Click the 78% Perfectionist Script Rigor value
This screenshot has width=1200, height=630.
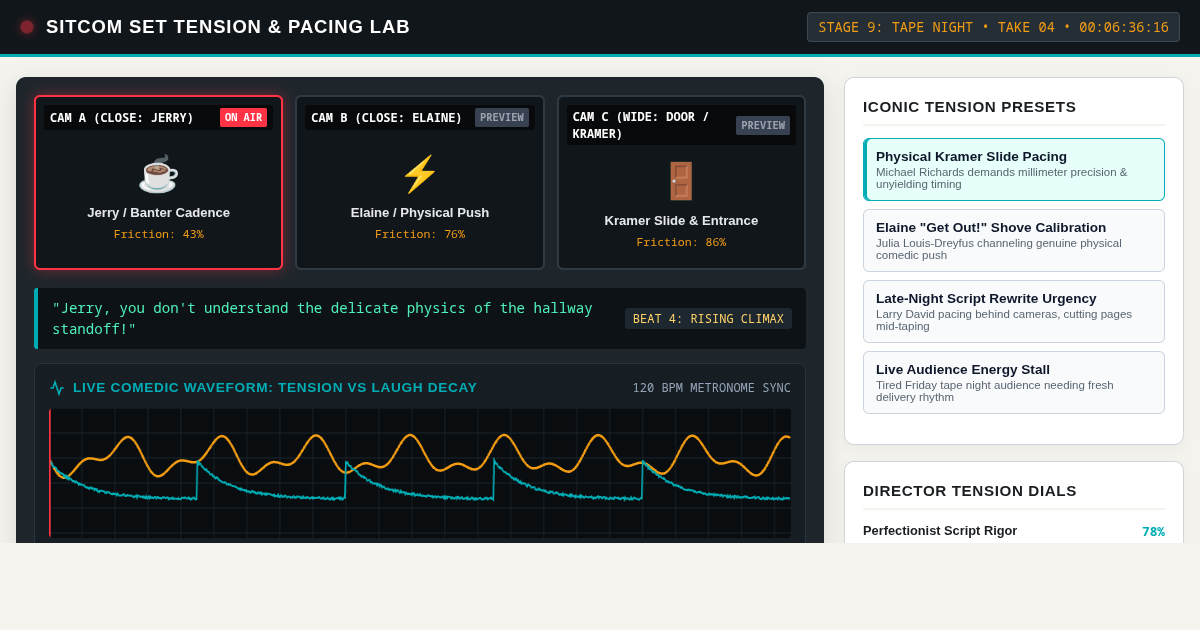click(1153, 532)
